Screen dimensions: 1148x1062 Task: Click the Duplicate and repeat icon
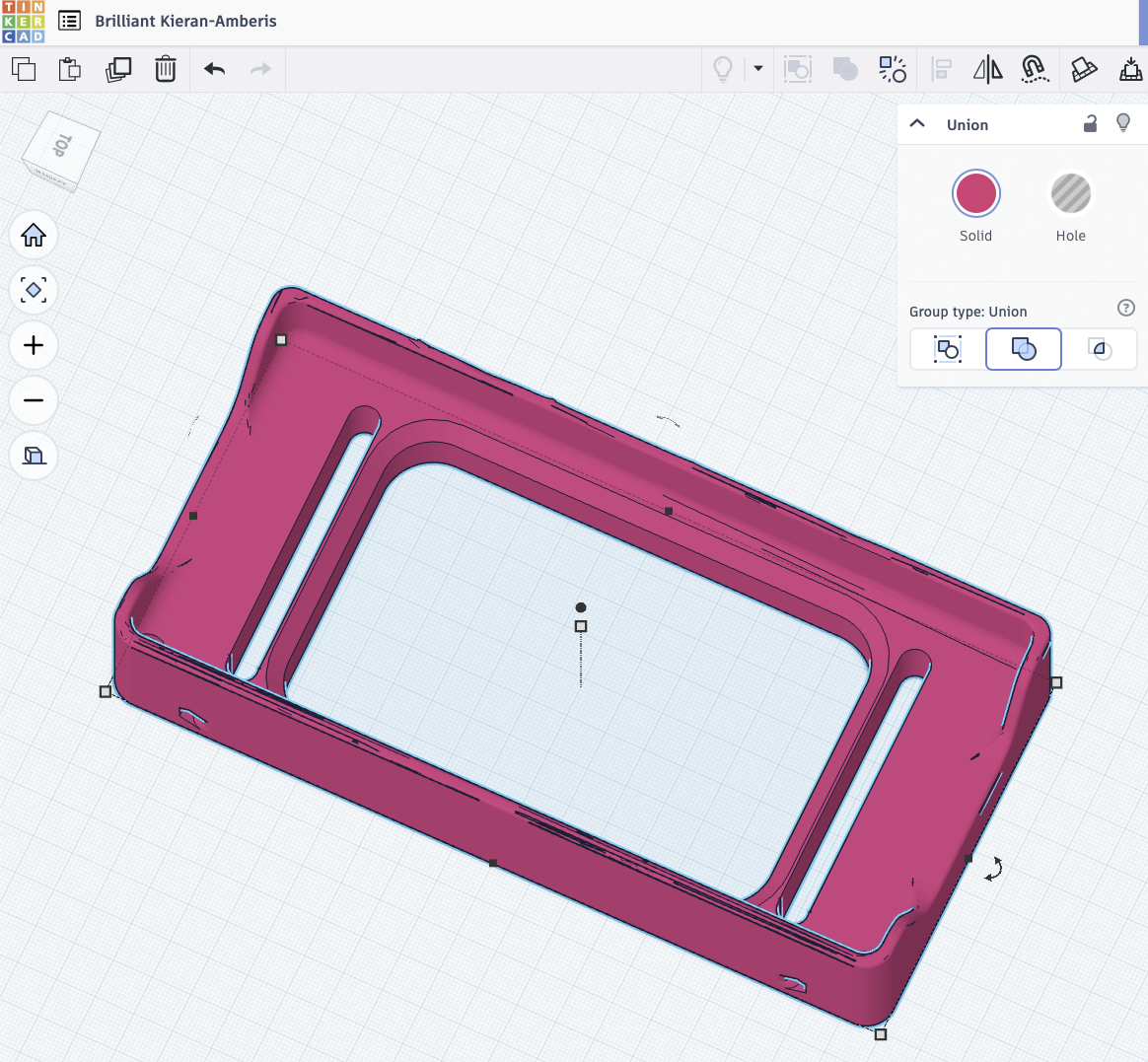118,69
